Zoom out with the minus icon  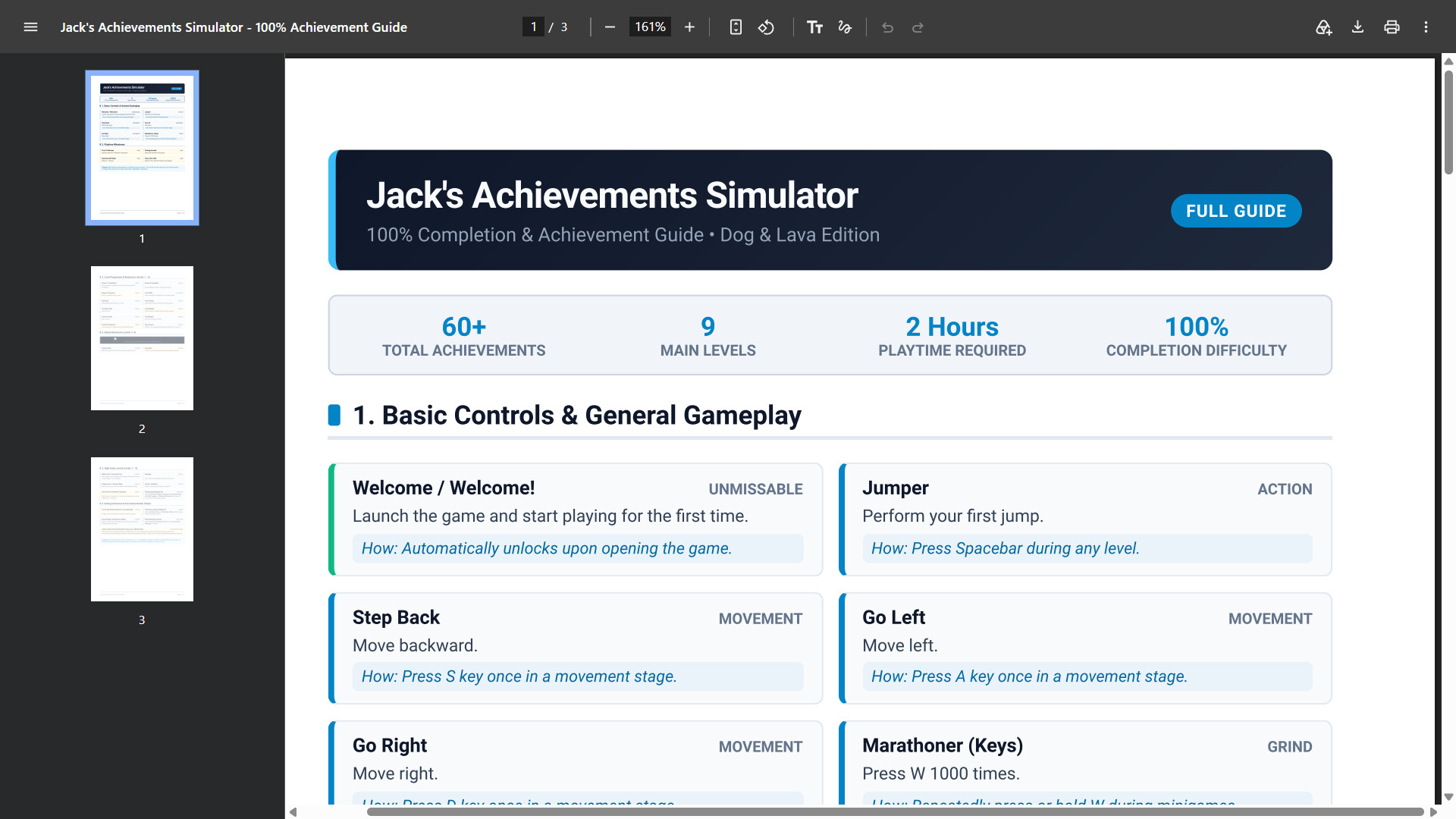[x=610, y=27]
